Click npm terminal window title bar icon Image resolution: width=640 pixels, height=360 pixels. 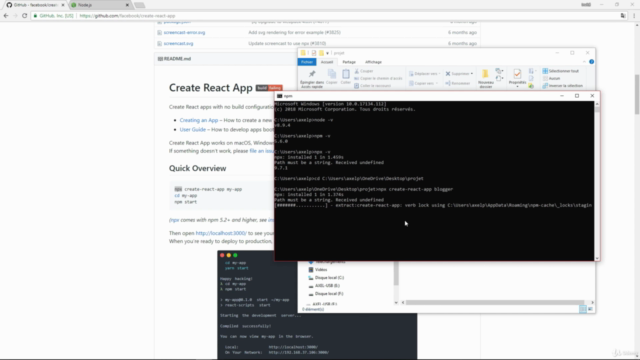pos(280,96)
